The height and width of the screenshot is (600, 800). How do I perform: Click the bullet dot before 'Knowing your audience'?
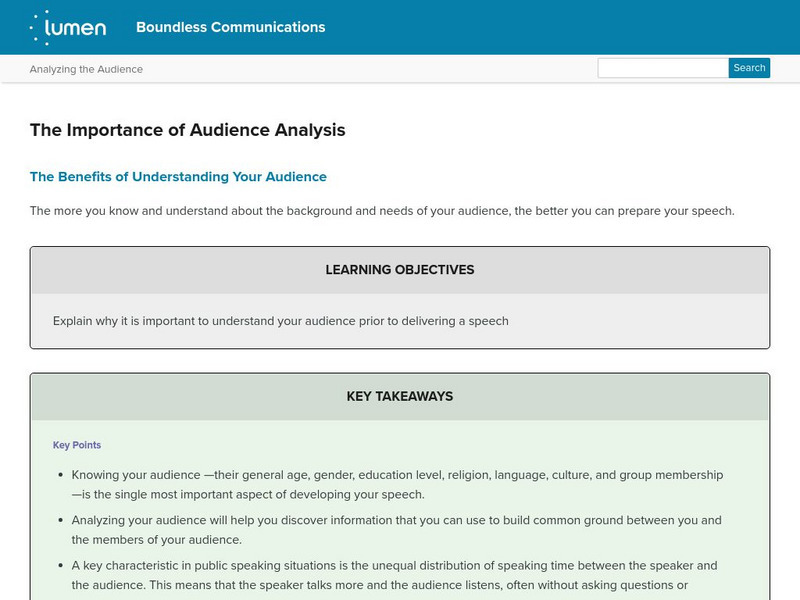[x=61, y=475]
